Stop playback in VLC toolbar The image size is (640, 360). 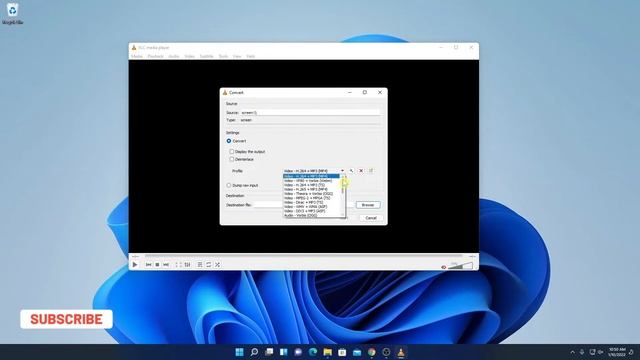(157, 265)
